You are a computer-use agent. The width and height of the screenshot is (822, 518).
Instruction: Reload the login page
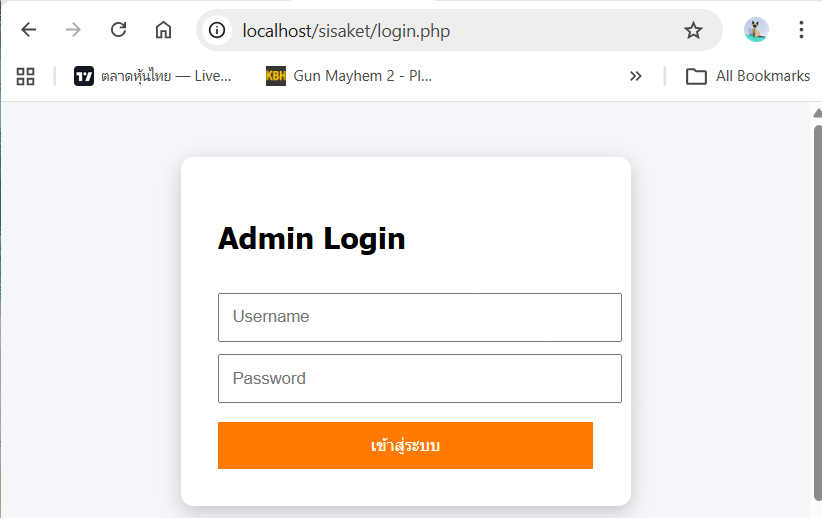(118, 30)
